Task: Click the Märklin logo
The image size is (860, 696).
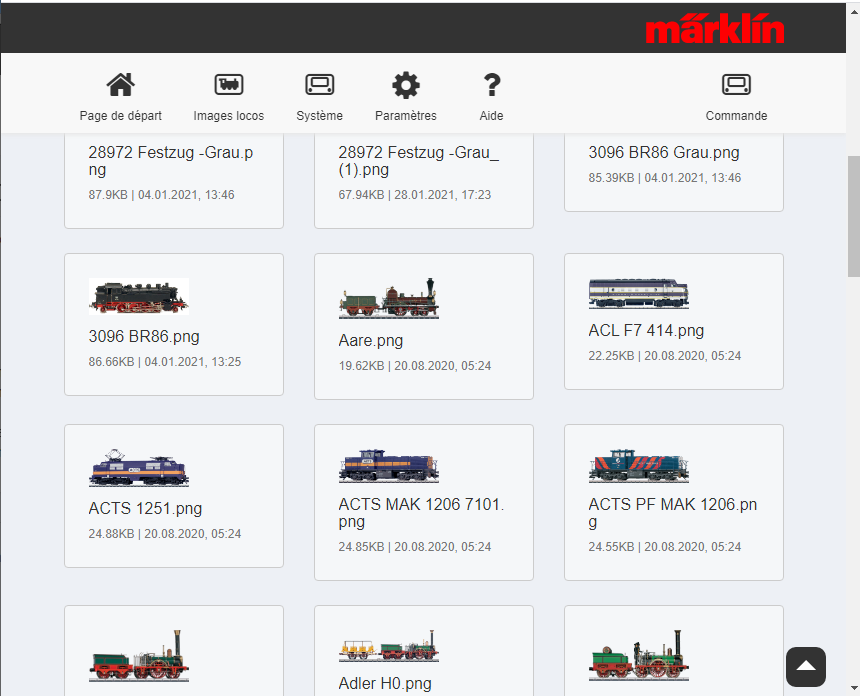Action: 715,28
